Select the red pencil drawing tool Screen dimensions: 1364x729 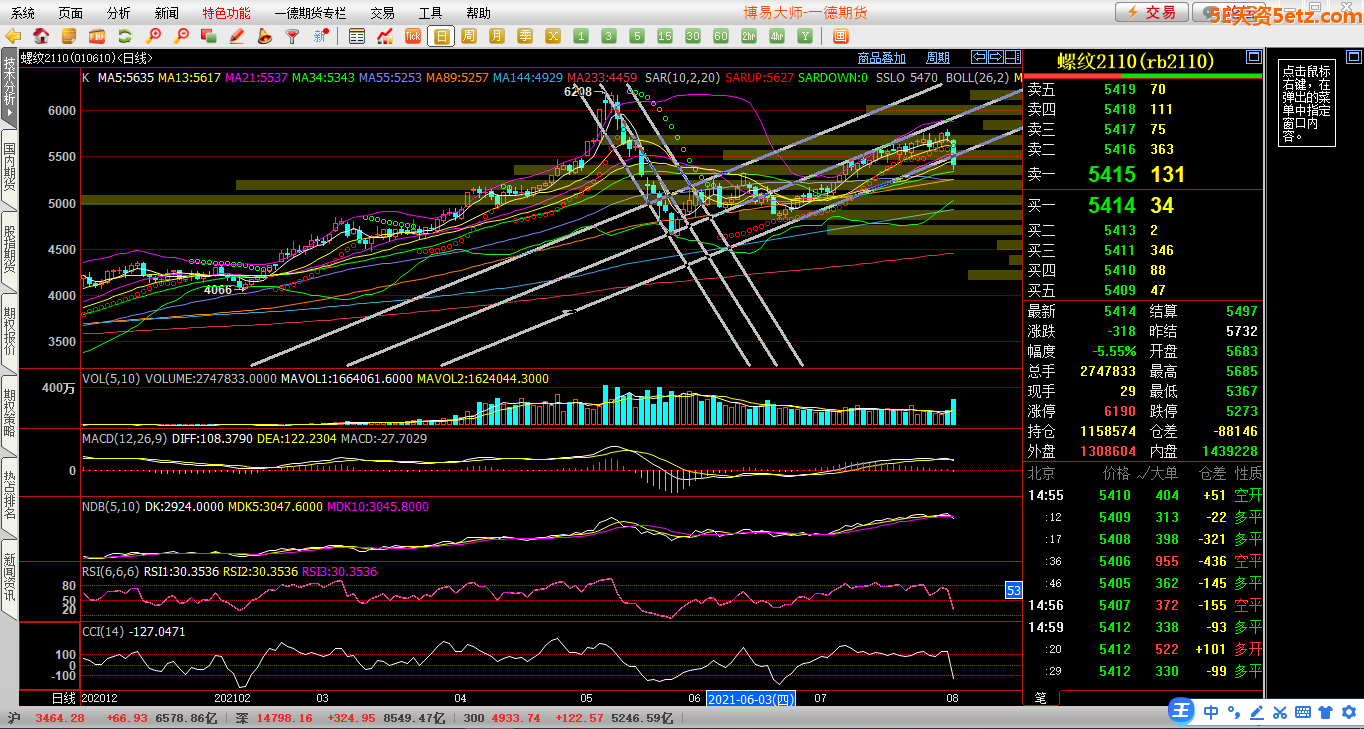tap(237, 36)
